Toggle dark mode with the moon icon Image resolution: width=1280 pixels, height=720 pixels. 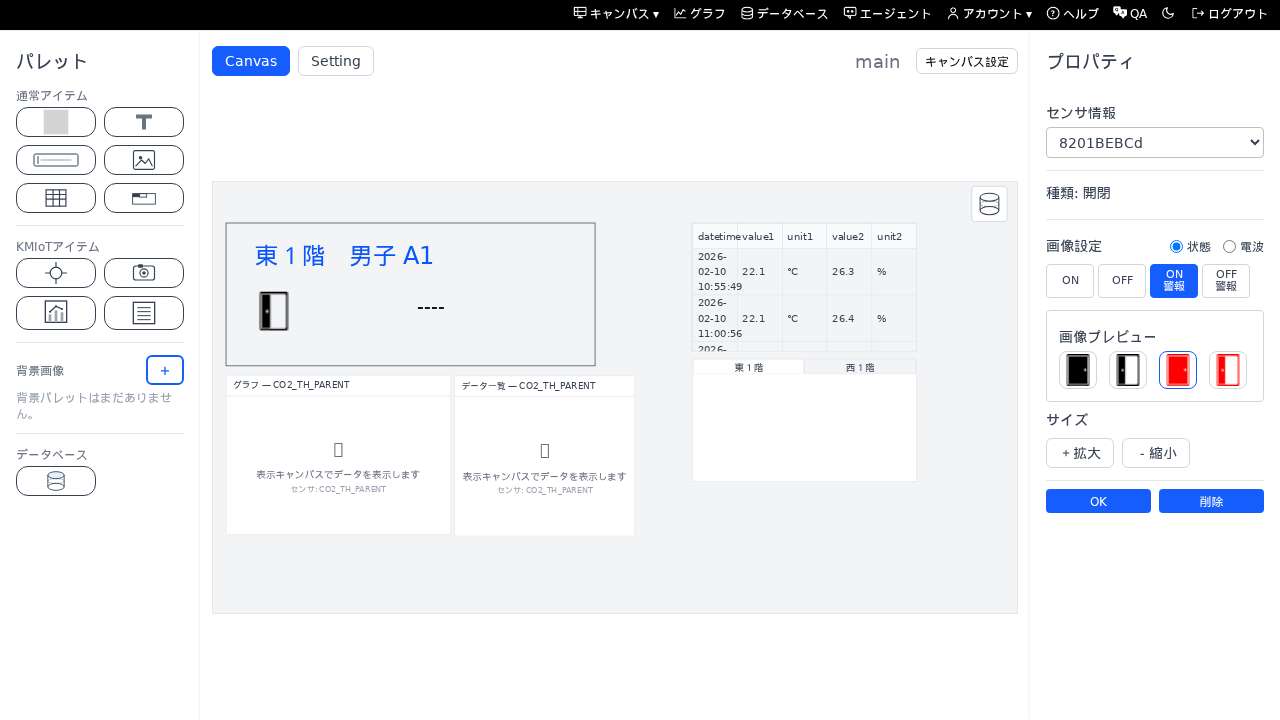pyautogui.click(x=1167, y=14)
